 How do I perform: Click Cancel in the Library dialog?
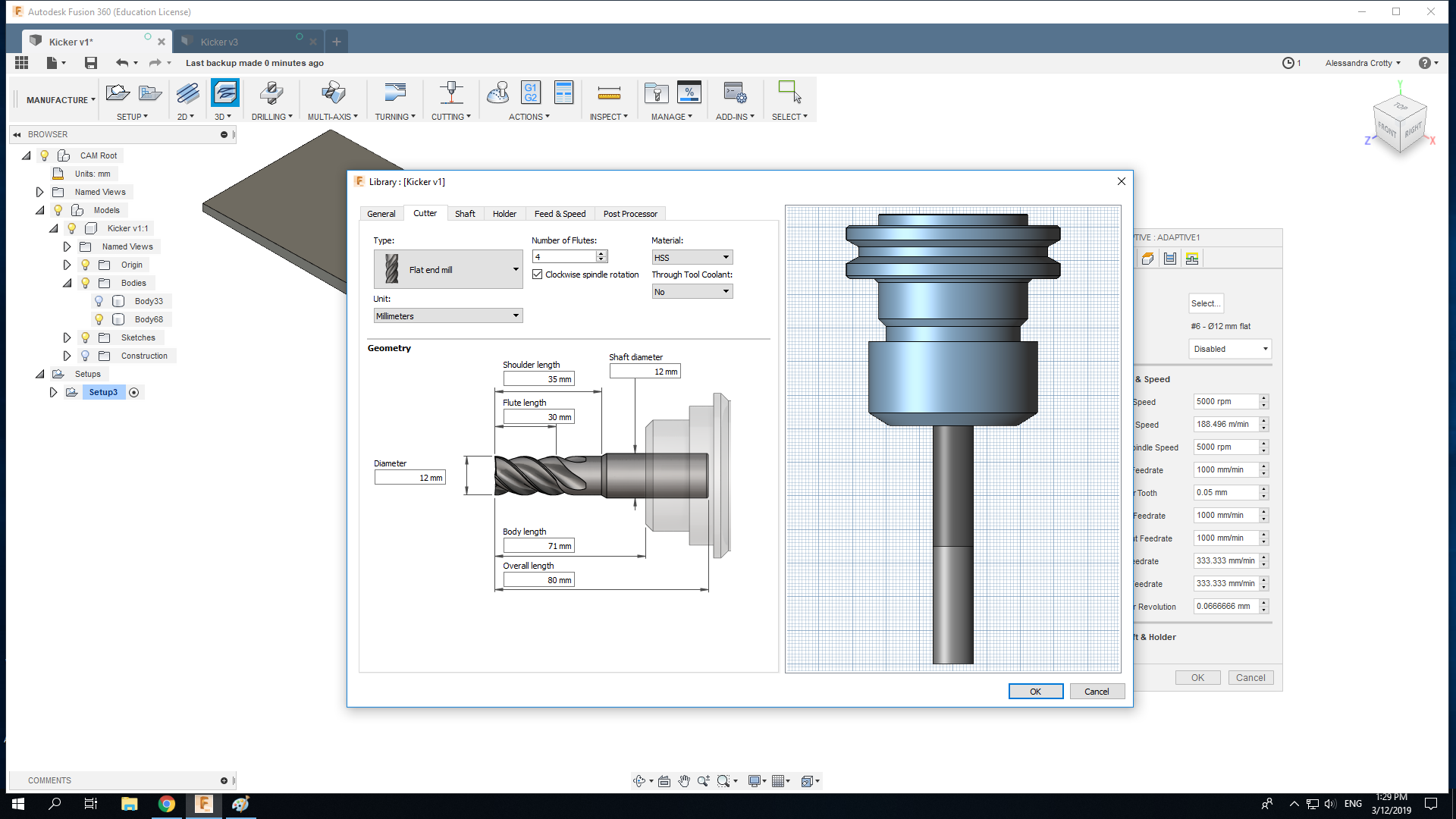[x=1097, y=692]
